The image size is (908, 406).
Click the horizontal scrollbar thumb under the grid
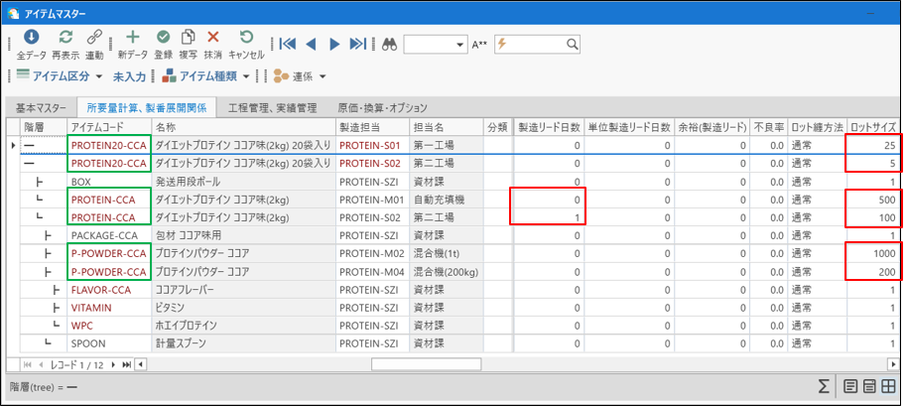click(426, 364)
